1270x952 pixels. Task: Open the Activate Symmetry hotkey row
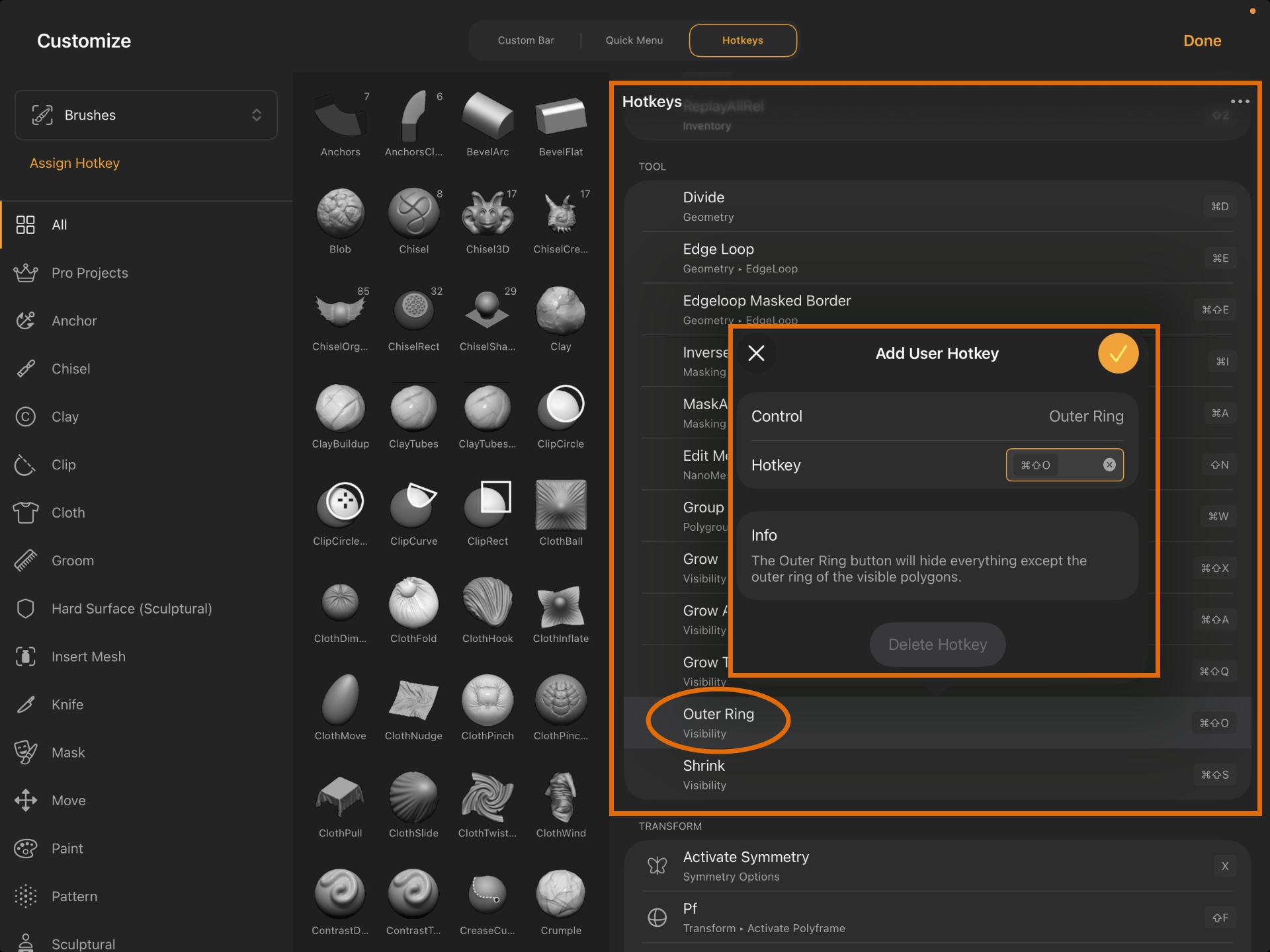937,866
